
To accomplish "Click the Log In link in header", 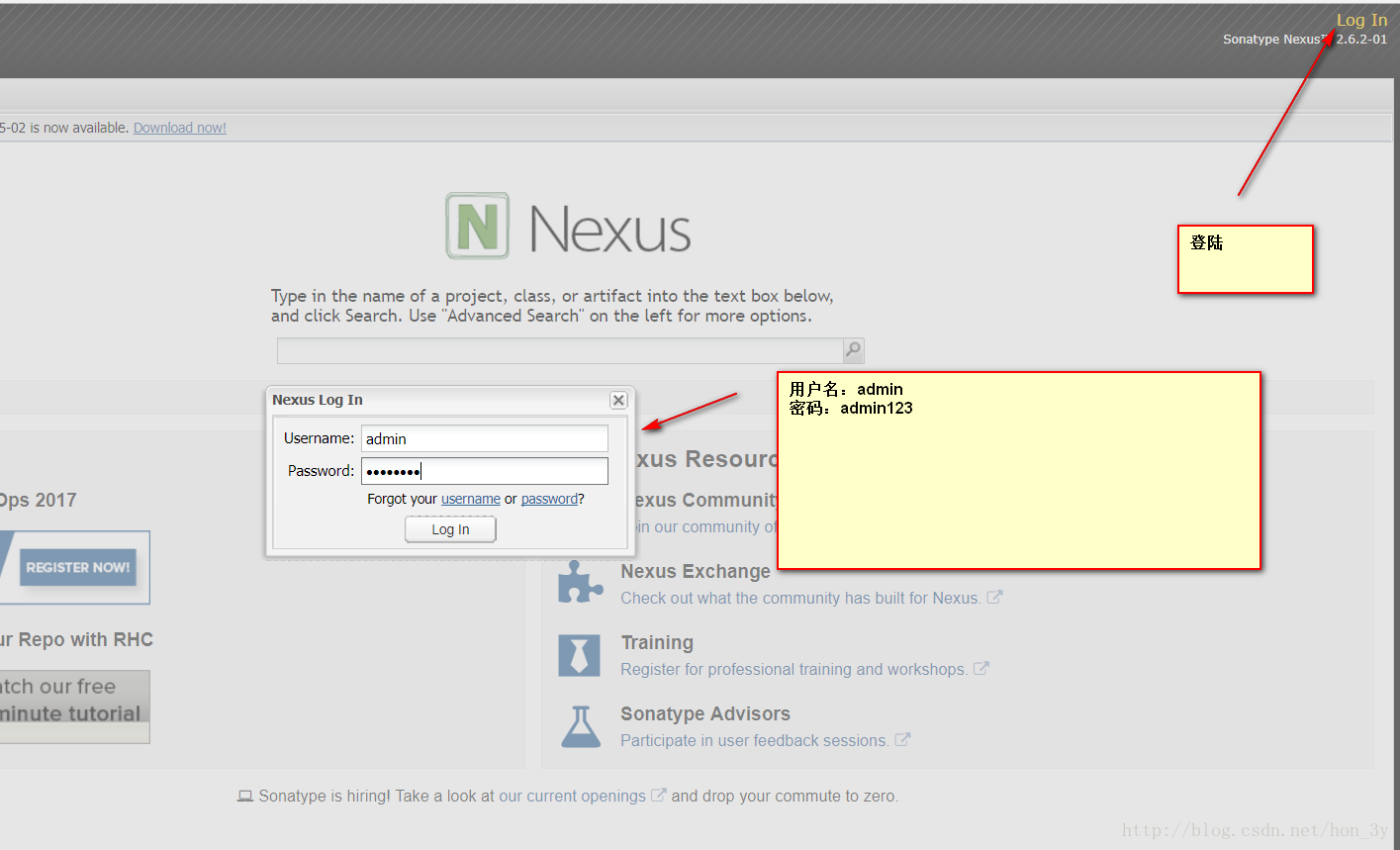I will click(x=1361, y=20).
